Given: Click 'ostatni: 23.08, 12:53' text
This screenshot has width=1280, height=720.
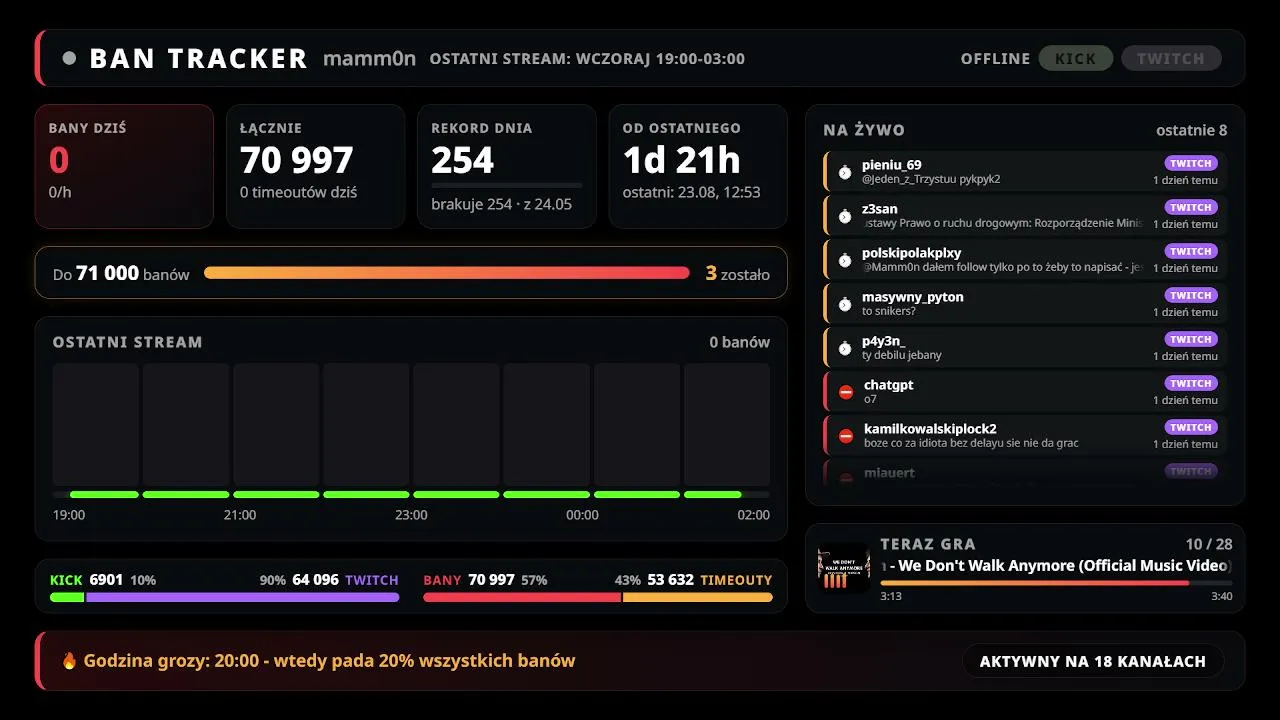Looking at the screenshot, I should 692,192.
